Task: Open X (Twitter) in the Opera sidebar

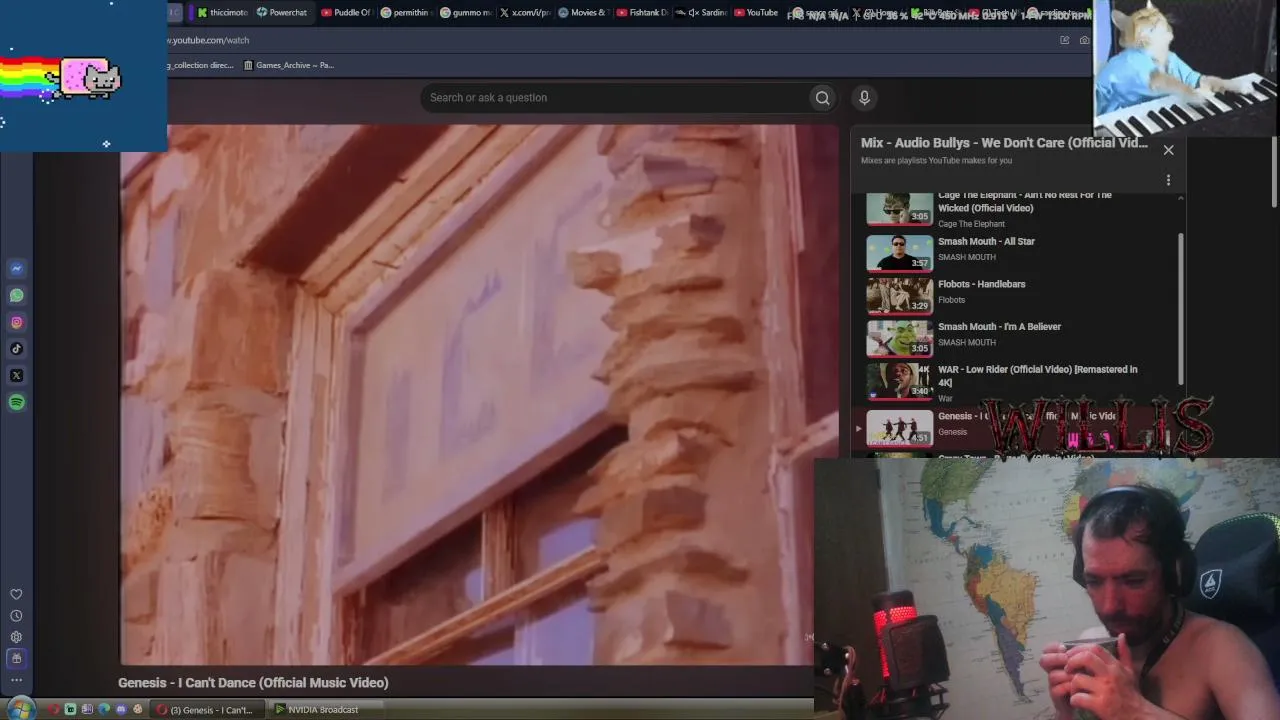Action: 17,376
